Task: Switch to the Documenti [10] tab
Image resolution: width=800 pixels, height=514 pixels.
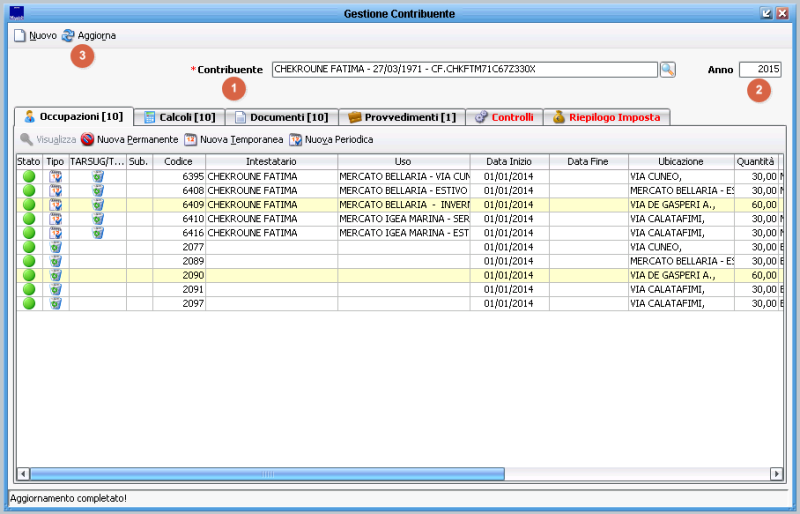Action: [x=280, y=117]
